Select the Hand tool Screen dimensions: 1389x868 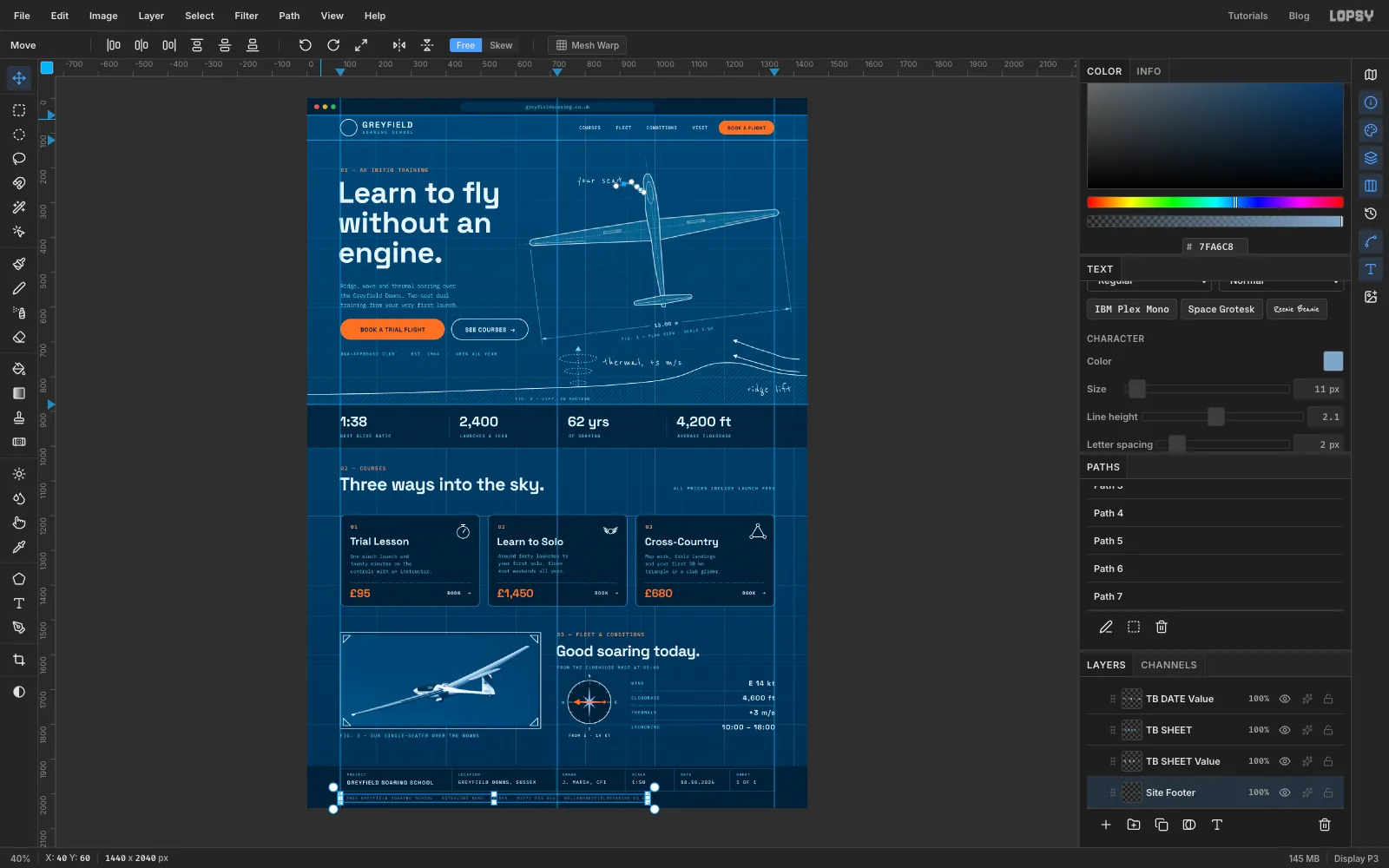point(19,523)
